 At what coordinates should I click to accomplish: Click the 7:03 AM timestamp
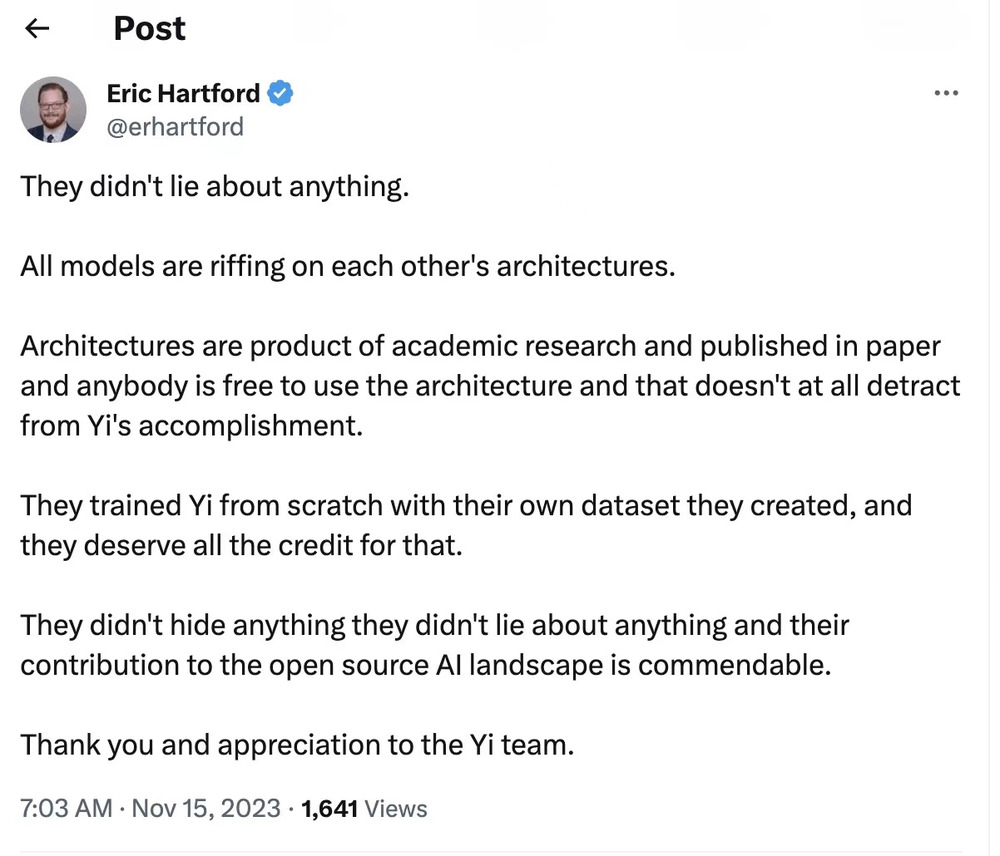66,808
